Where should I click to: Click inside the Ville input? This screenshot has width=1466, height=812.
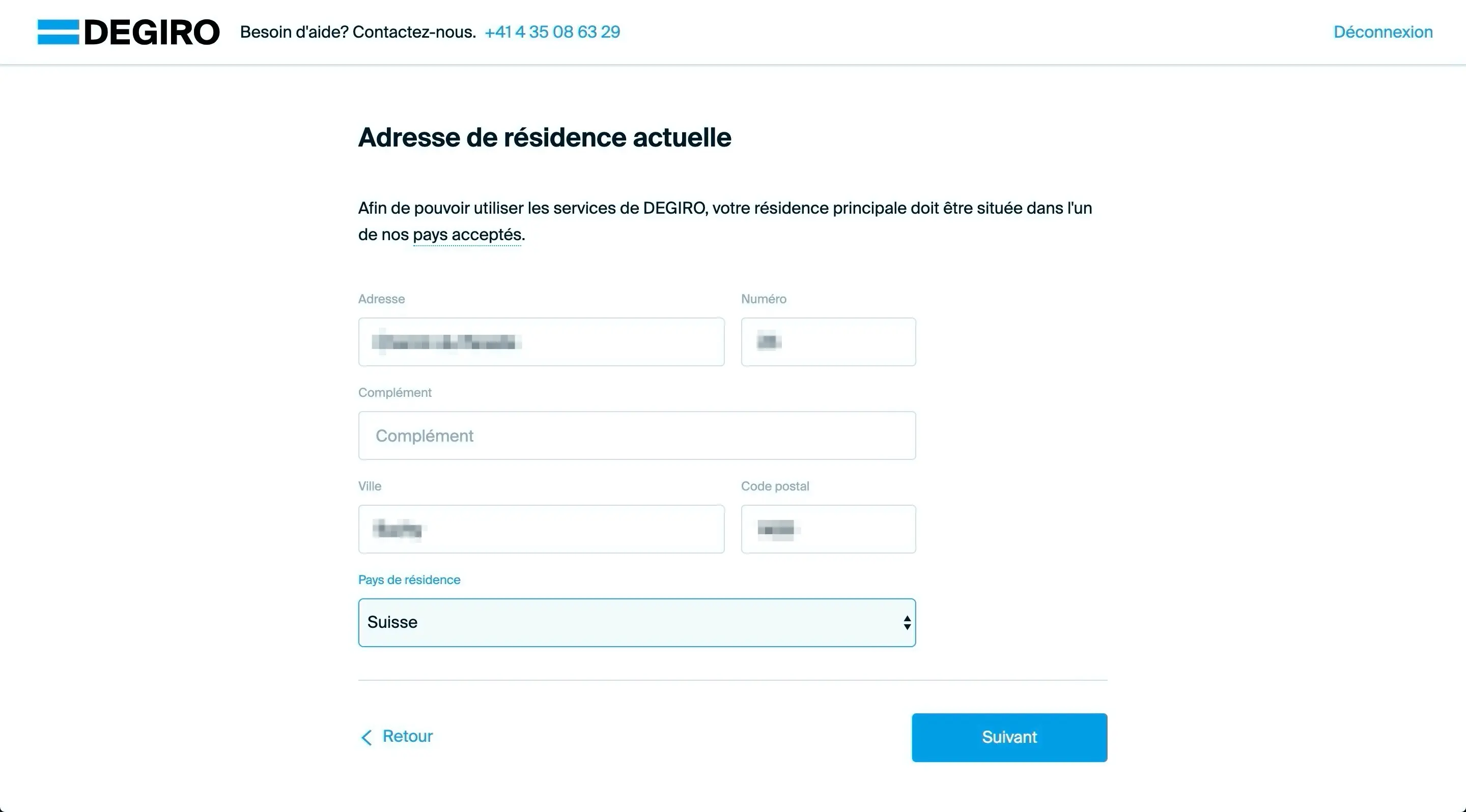[541, 529]
